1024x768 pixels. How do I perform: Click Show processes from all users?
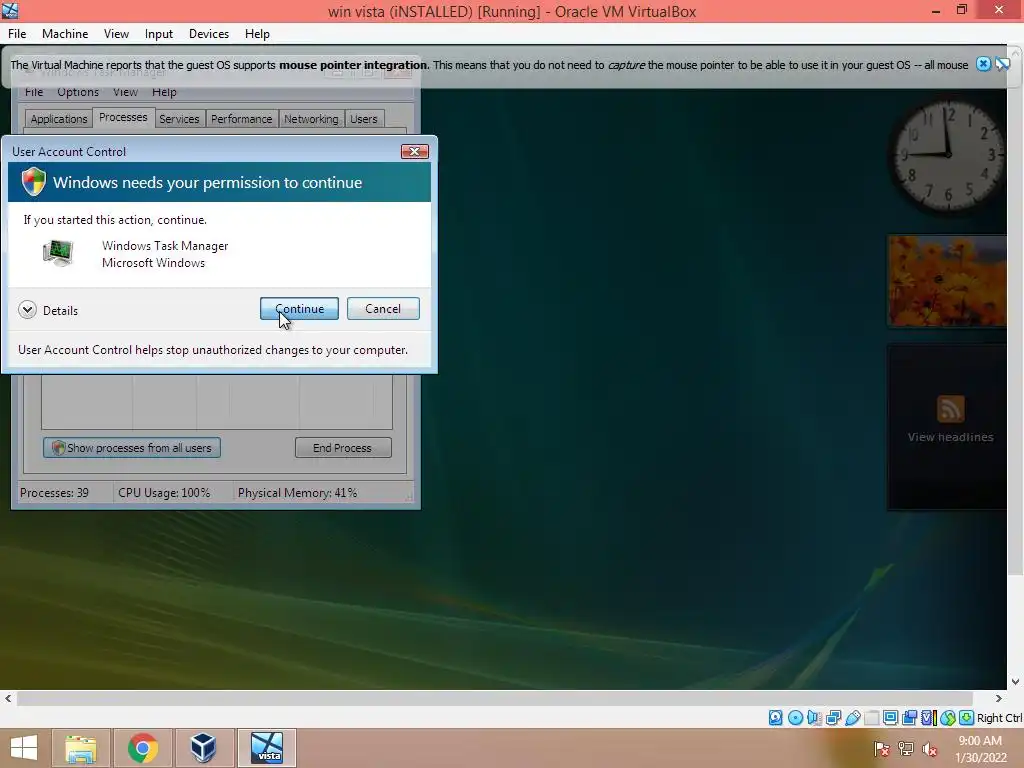pos(132,448)
